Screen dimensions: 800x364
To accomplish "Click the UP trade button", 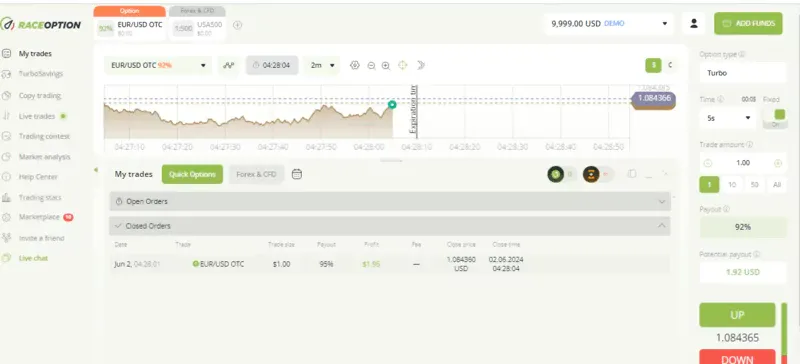I will click(x=737, y=315).
